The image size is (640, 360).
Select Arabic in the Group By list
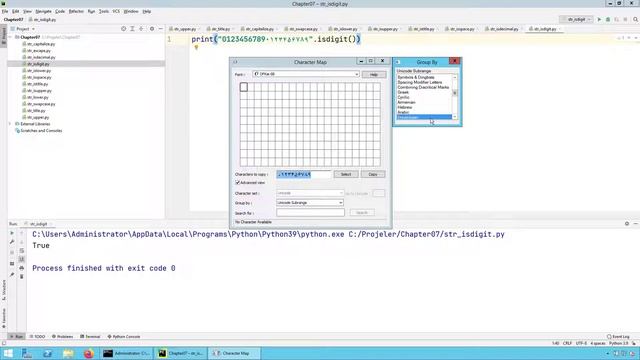click(x=403, y=112)
